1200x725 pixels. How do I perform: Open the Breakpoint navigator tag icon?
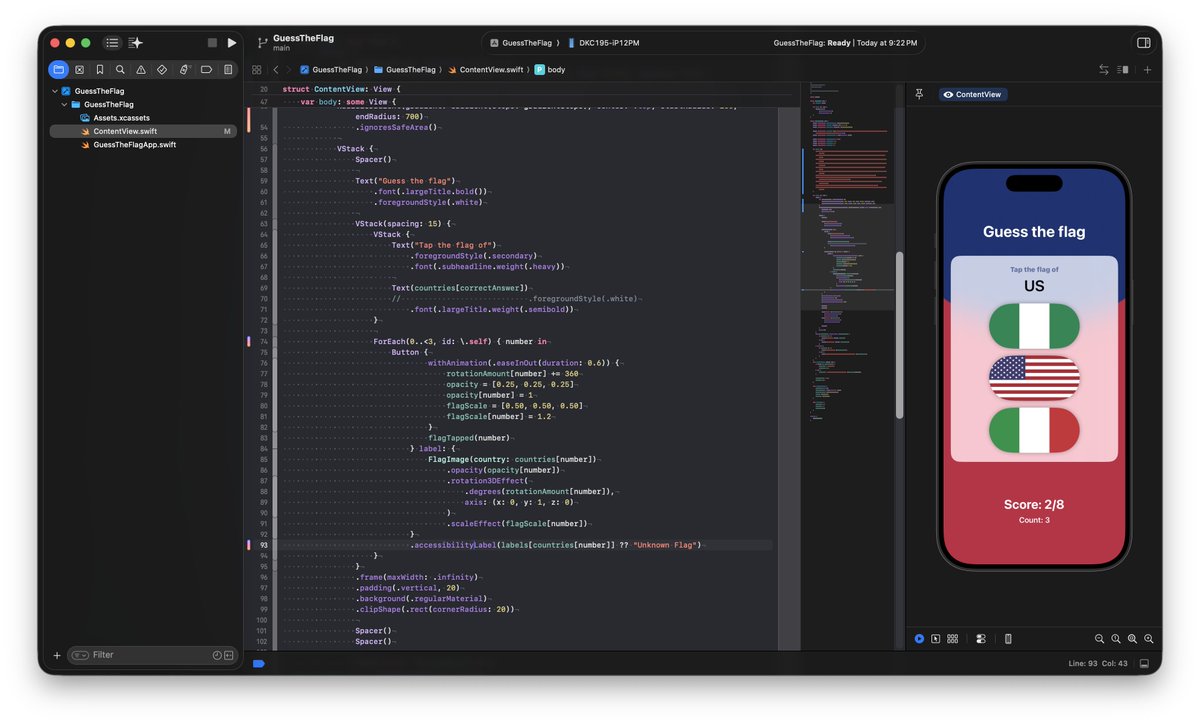[206, 70]
